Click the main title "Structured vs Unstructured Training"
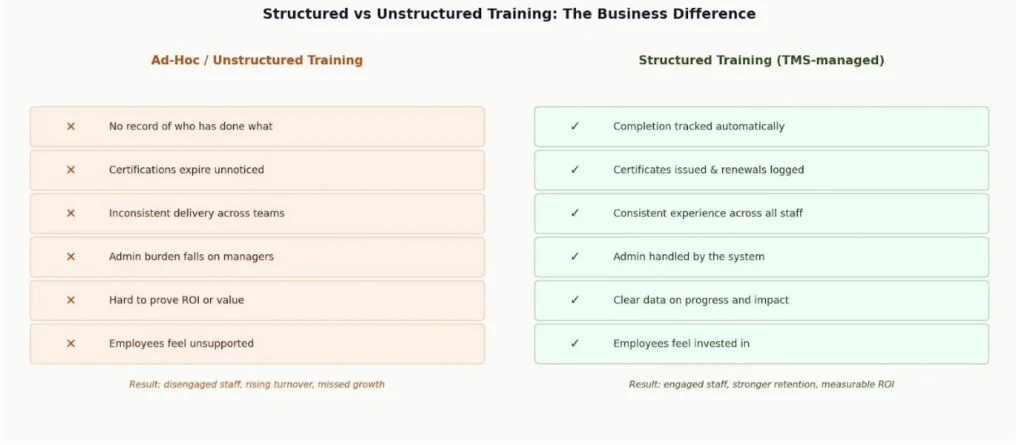The width and height of the screenshot is (1024, 445). 509,14
